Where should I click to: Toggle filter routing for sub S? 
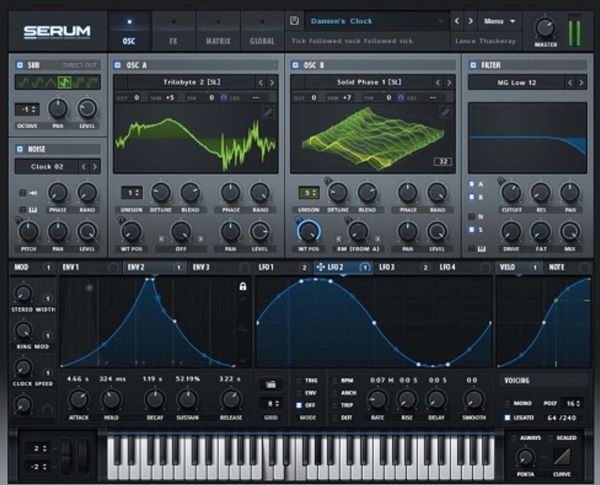pos(472,229)
